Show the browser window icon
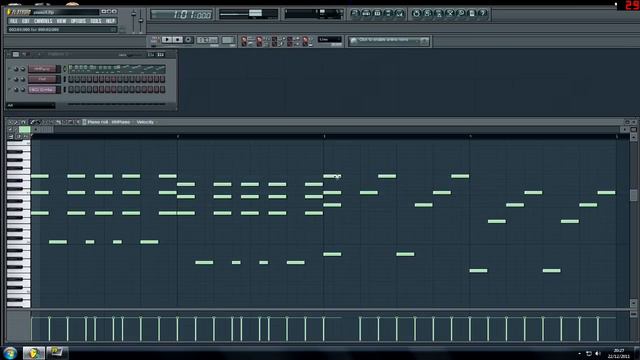Viewport: 640px width, 360px height. click(x=389, y=13)
